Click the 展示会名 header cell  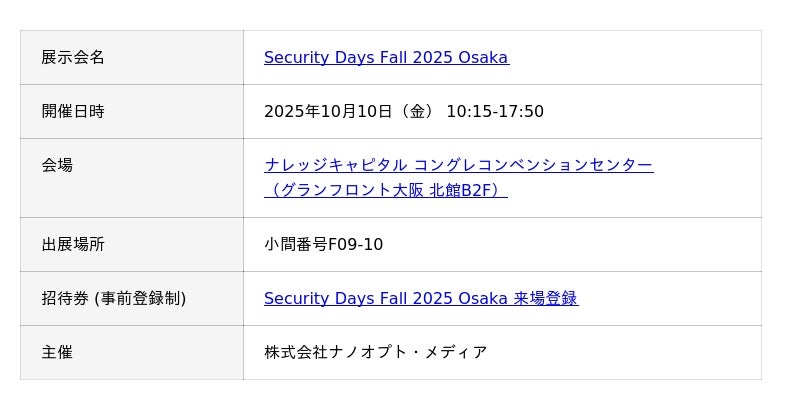(x=73, y=58)
